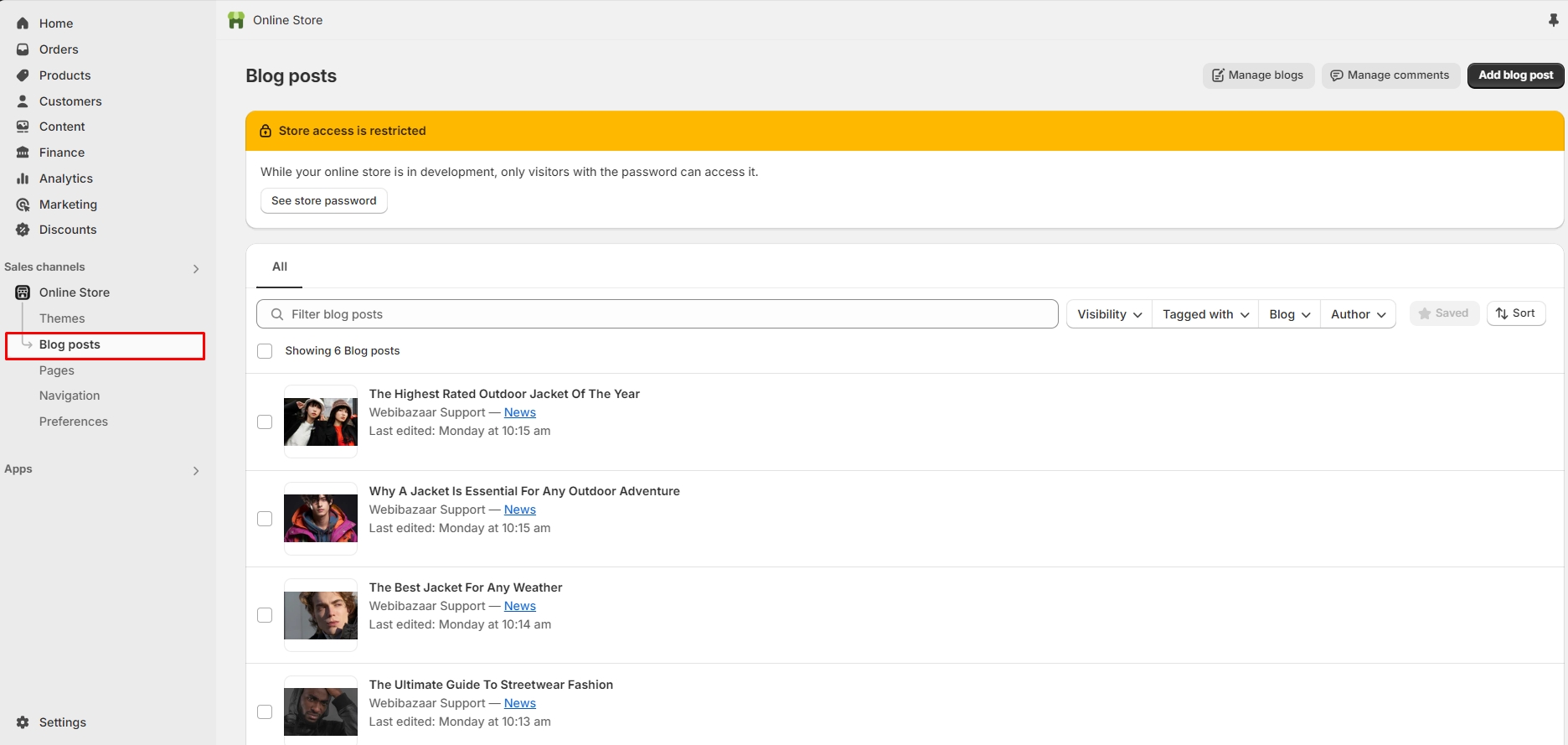Click the Home icon in sidebar
1568x745 pixels.
(23, 23)
